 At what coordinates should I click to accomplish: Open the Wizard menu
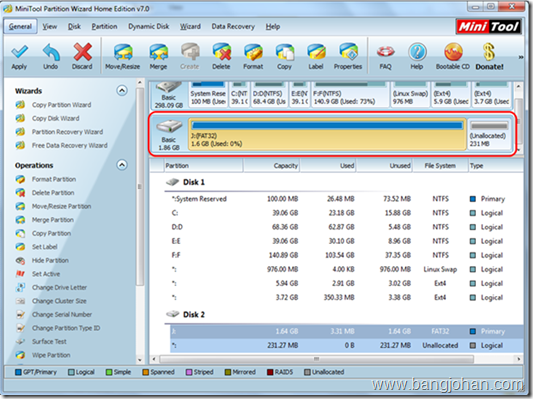(x=190, y=27)
